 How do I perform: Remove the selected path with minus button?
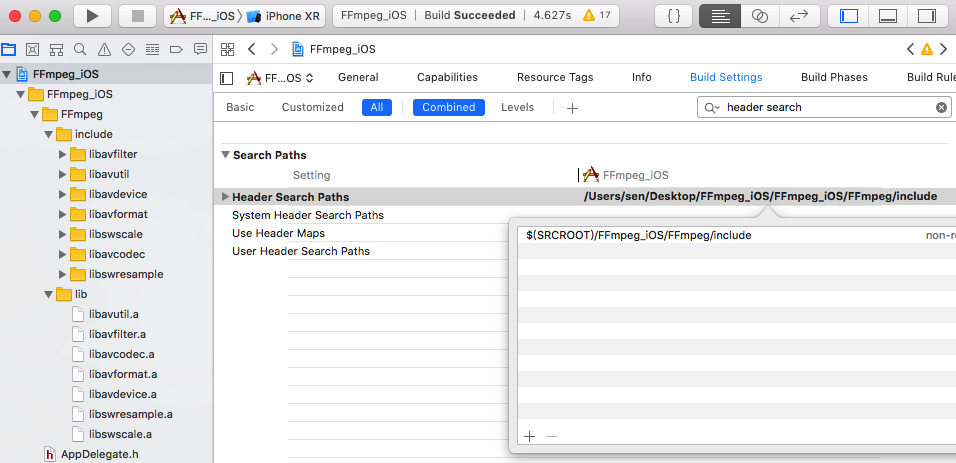pos(551,436)
